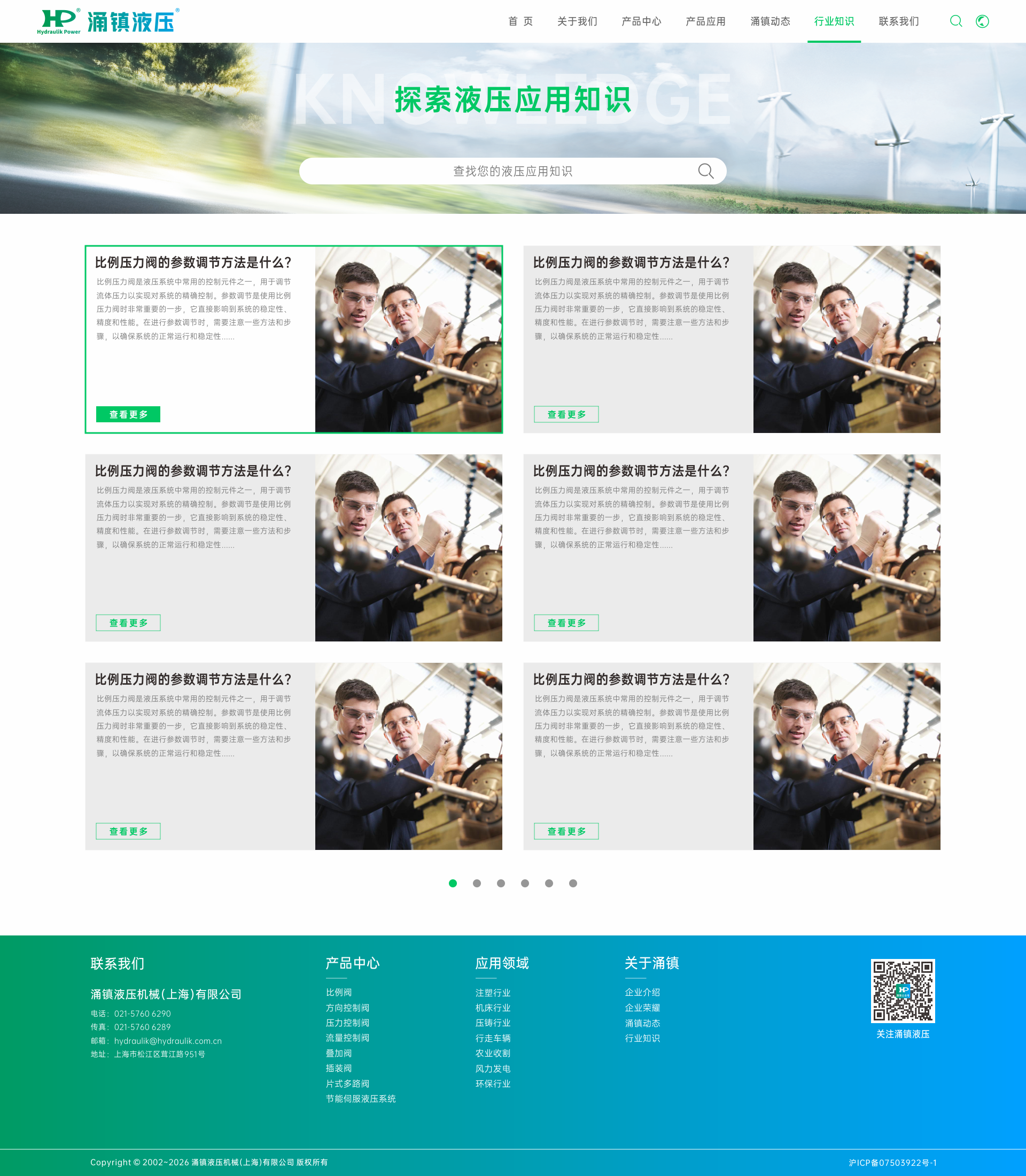This screenshot has width=1026, height=1176.
Task: Go to second page pagination dot
Action: pyautogui.click(x=476, y=883)
